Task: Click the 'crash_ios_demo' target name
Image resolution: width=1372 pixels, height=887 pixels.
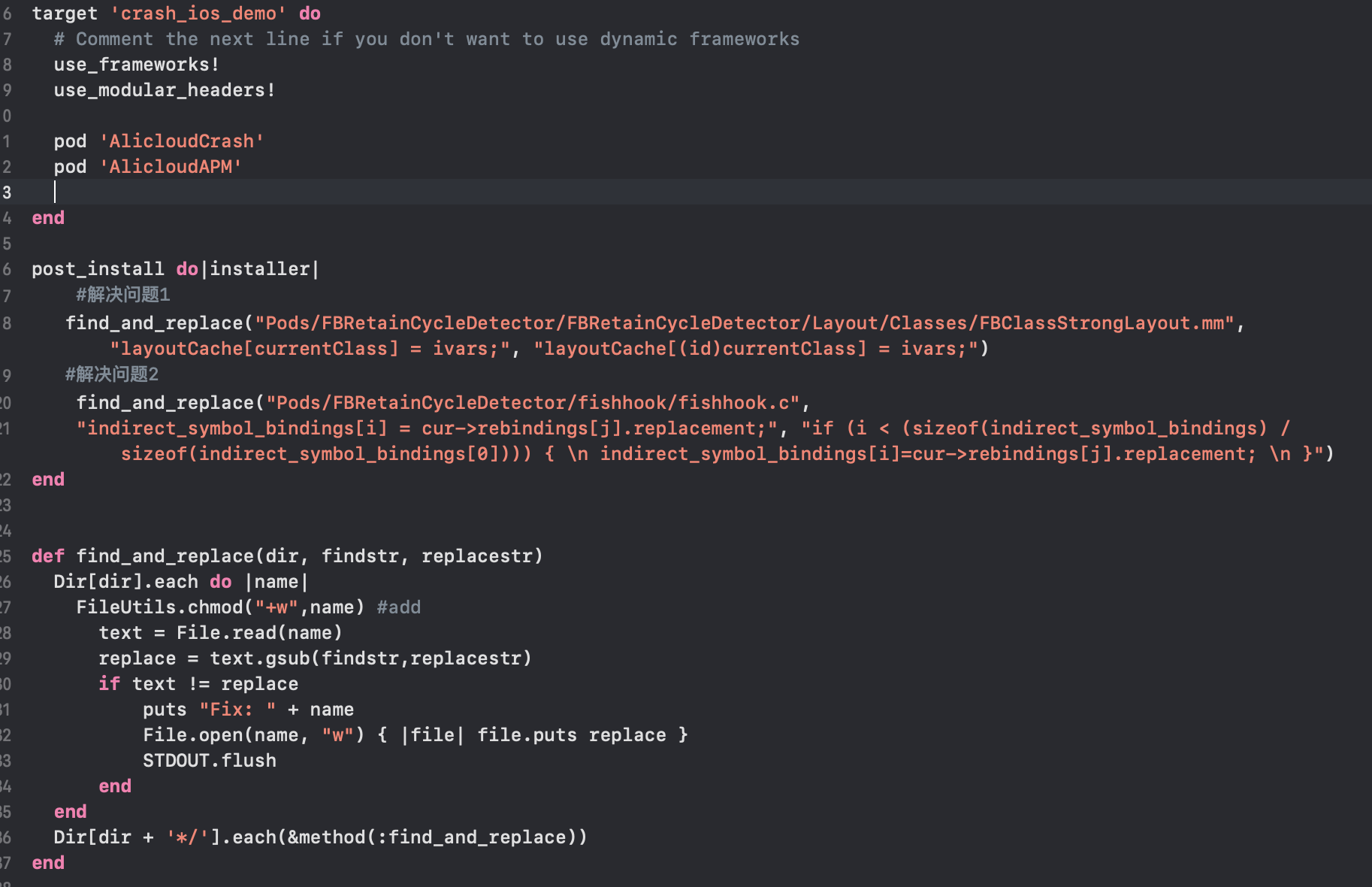Action: point(198,14)
